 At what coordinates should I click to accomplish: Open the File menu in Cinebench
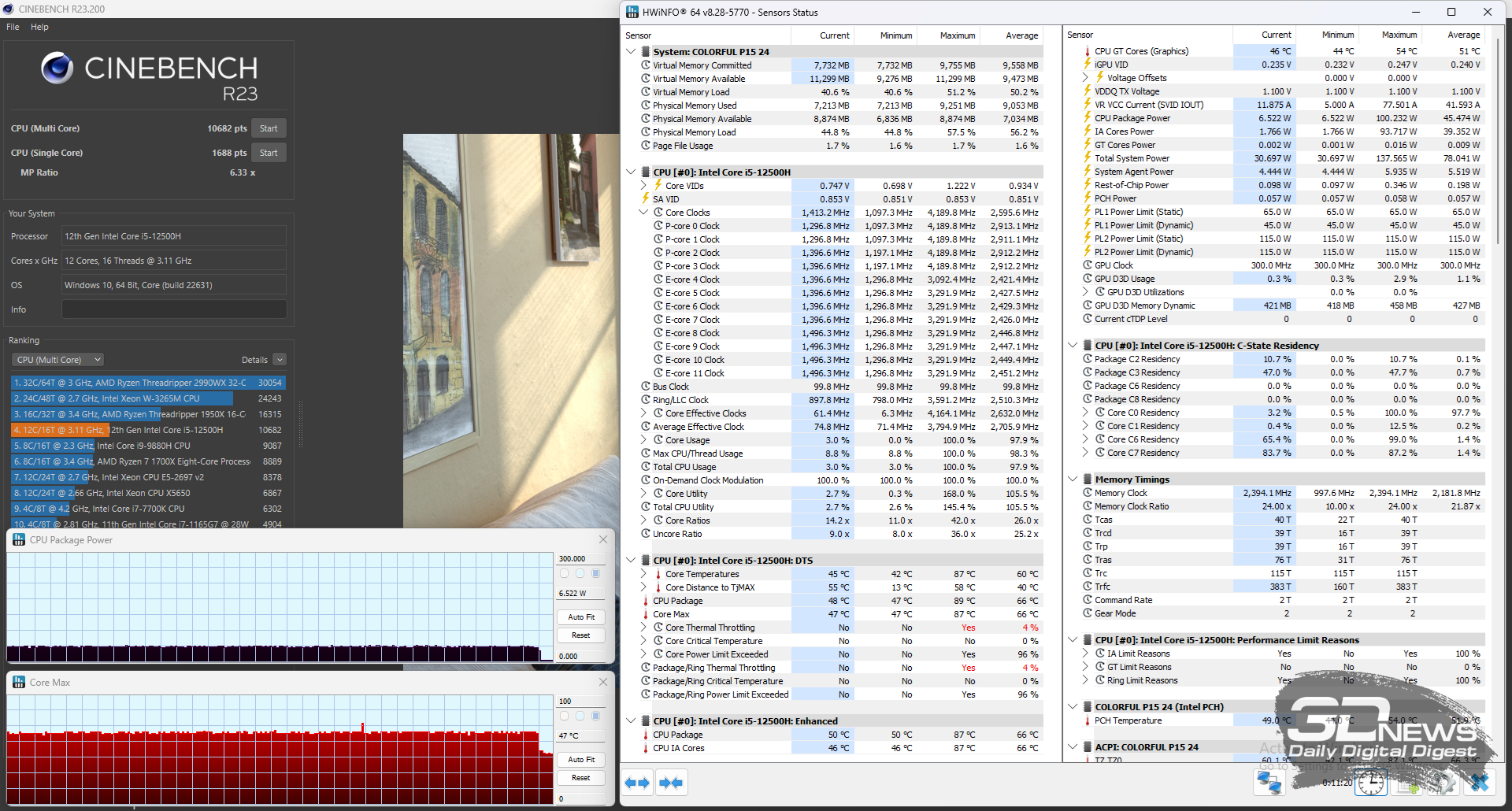point(13,27)
